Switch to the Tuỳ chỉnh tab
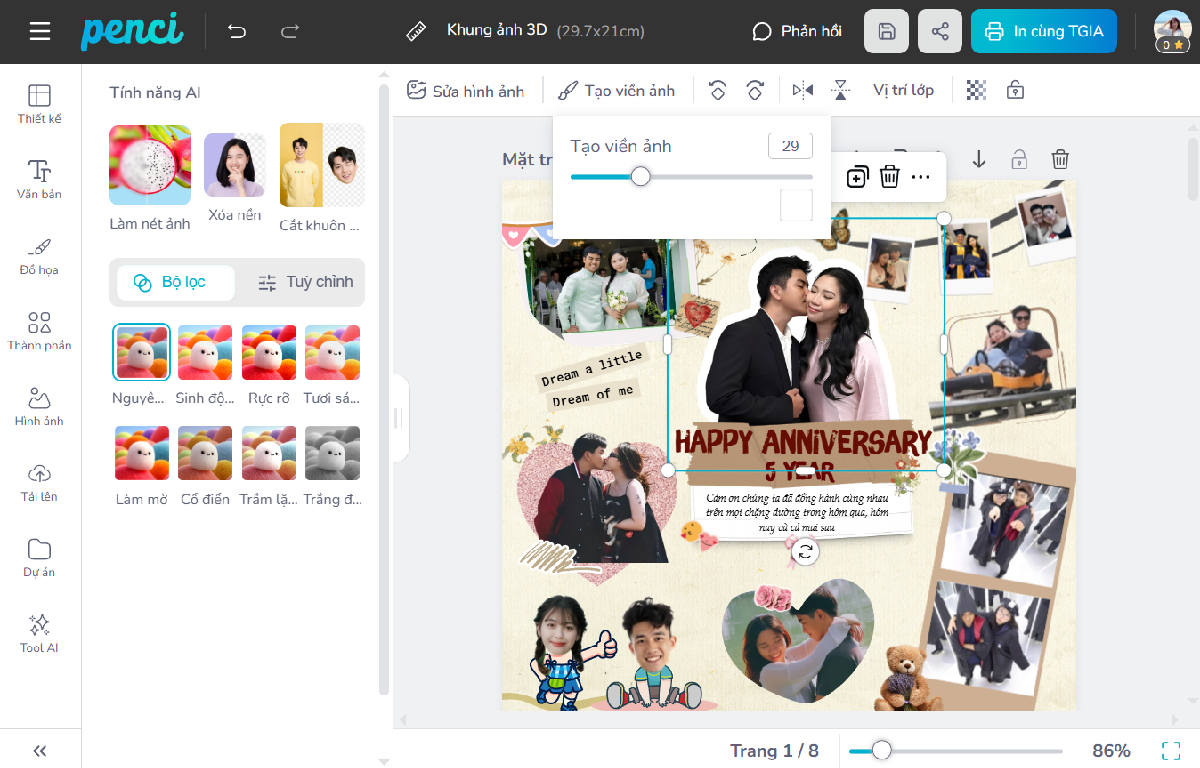The height and width of the screenshot is (768, 1200). [305, 283]
